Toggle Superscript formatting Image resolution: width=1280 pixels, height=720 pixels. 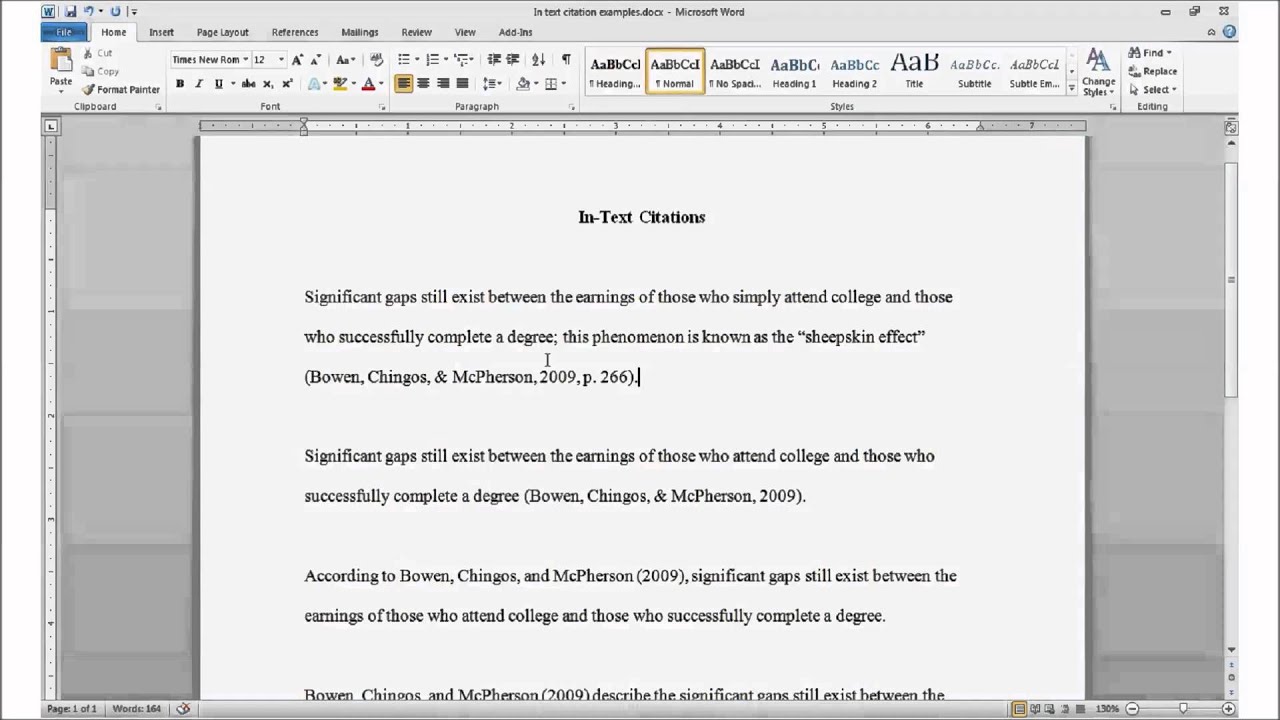pyautogui.click(x=287, y=84)
